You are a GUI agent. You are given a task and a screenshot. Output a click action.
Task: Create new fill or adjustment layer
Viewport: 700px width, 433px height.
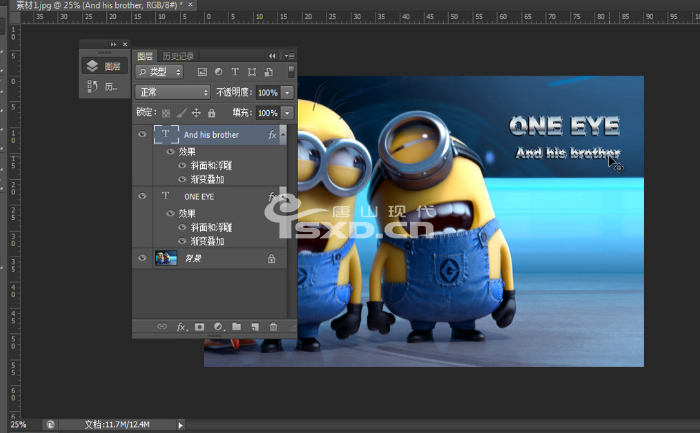(218, 327)
